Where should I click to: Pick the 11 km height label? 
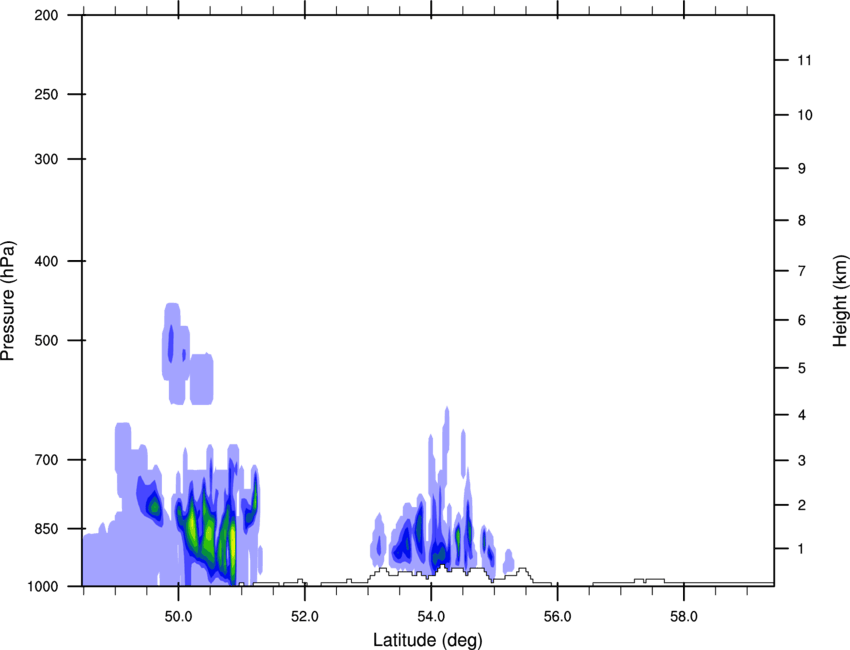(x=805, y=60)
